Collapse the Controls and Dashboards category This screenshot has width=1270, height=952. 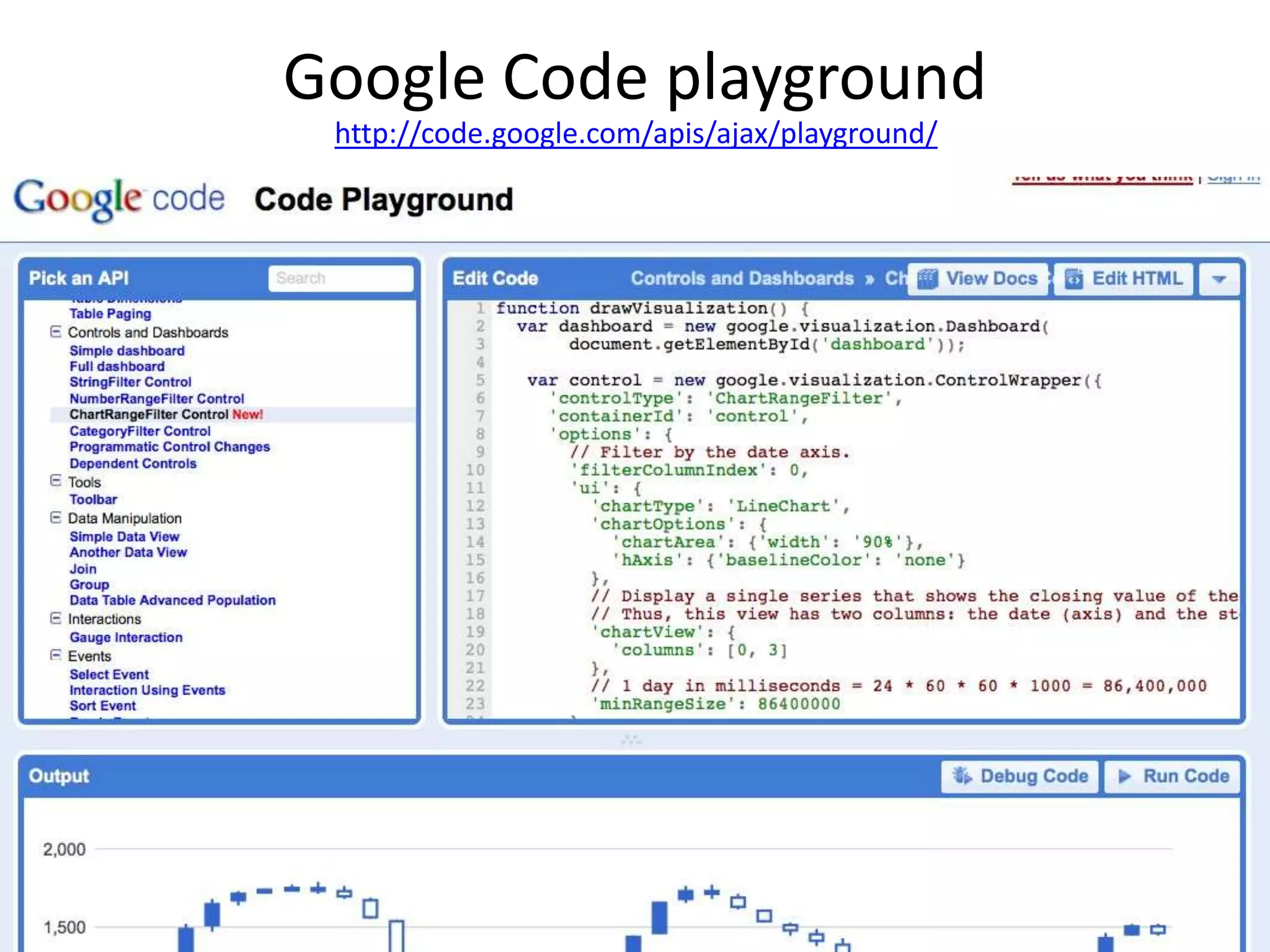pos(56,332)
